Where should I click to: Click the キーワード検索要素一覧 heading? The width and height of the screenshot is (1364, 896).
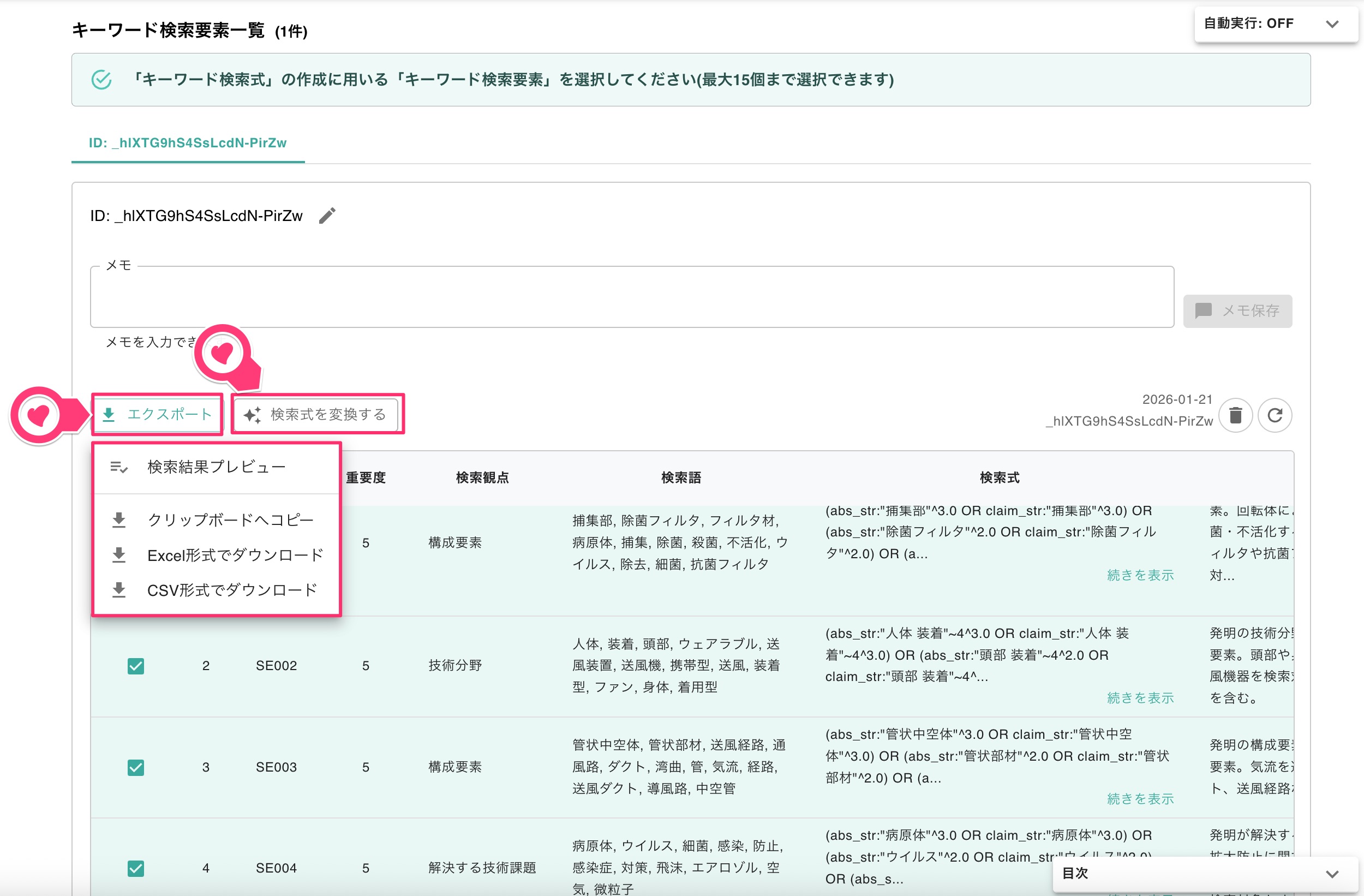(168, 30)
